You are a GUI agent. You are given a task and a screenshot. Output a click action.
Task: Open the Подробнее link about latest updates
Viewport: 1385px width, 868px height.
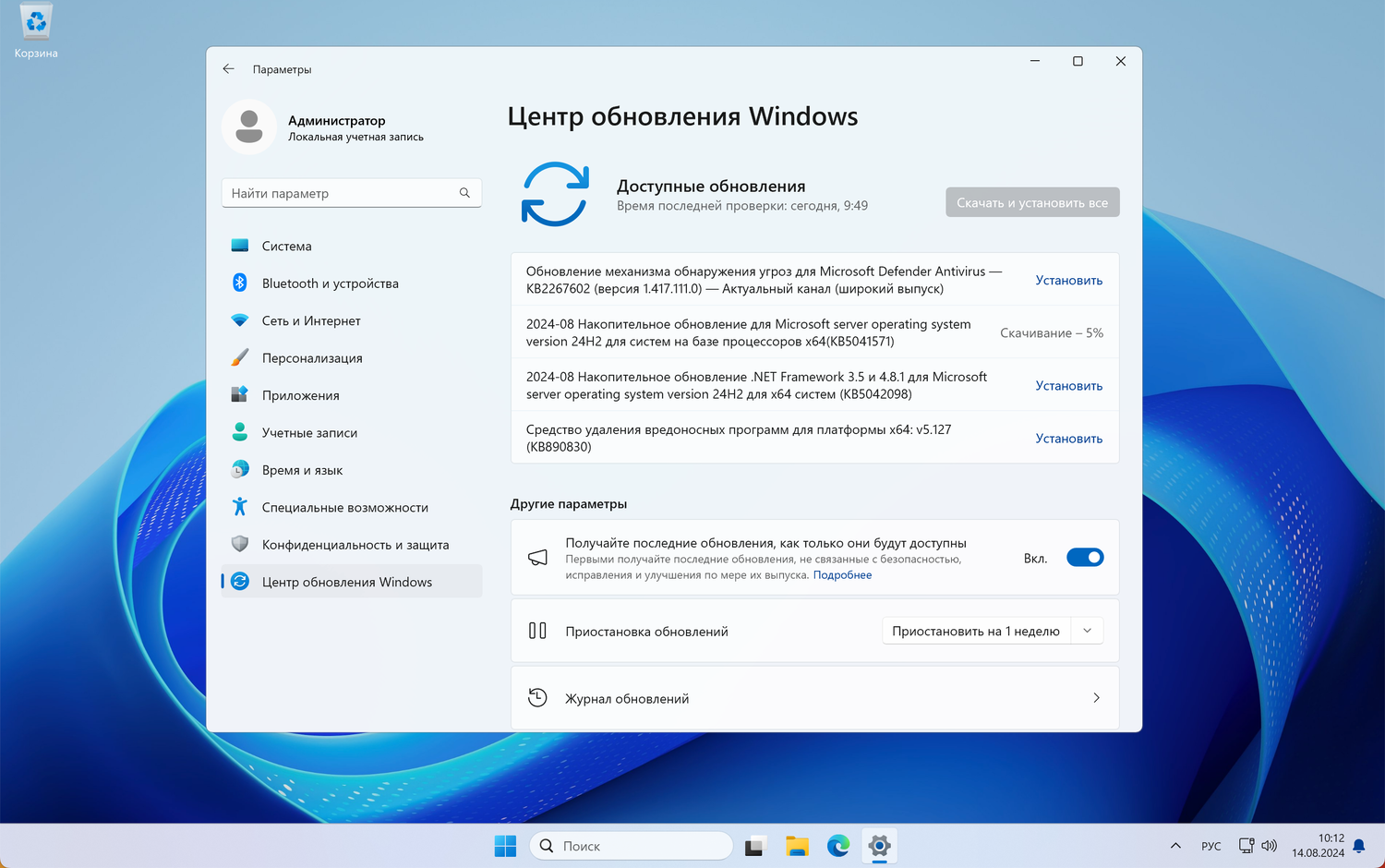(x=842, y=574)
